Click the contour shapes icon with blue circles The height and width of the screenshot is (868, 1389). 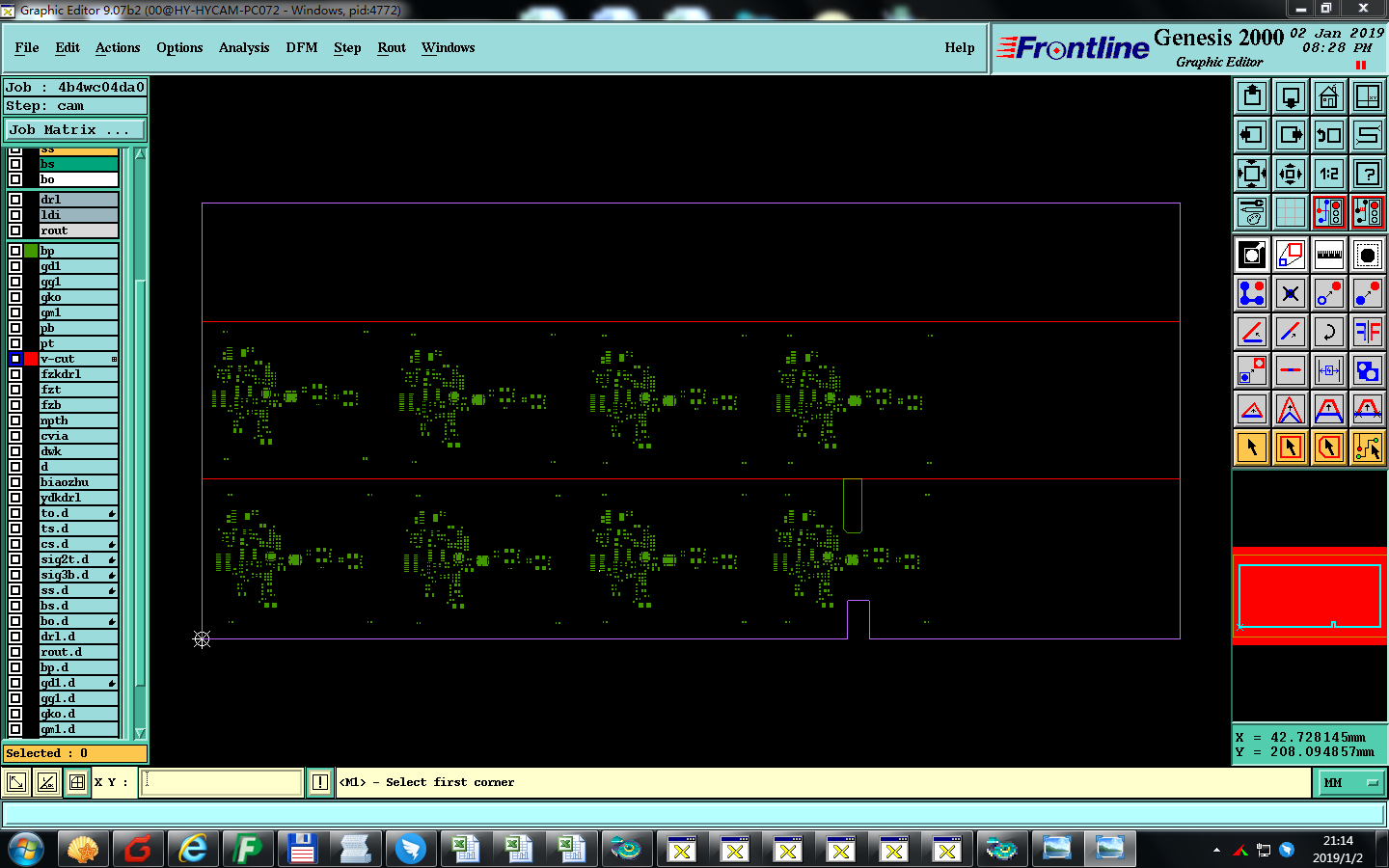click(x=1368, y=370)
